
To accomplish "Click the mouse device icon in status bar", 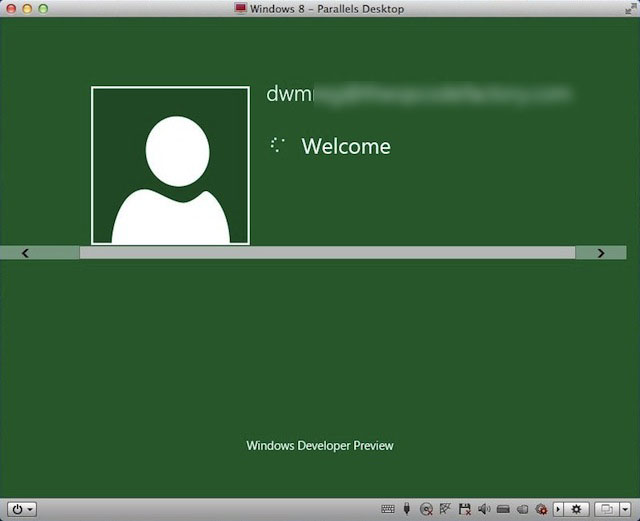I will tap(407, 509).
